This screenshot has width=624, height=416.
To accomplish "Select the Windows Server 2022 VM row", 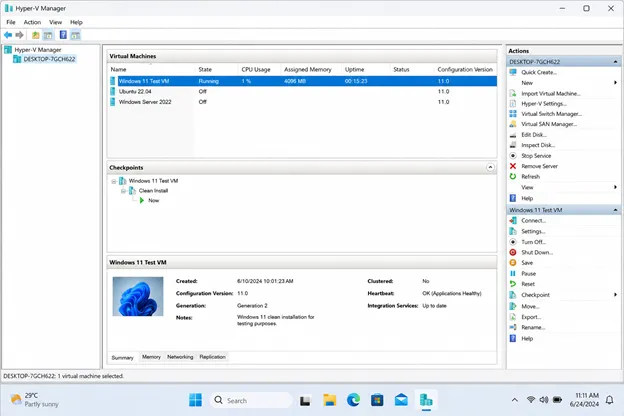I will click(x=303, y=102).
